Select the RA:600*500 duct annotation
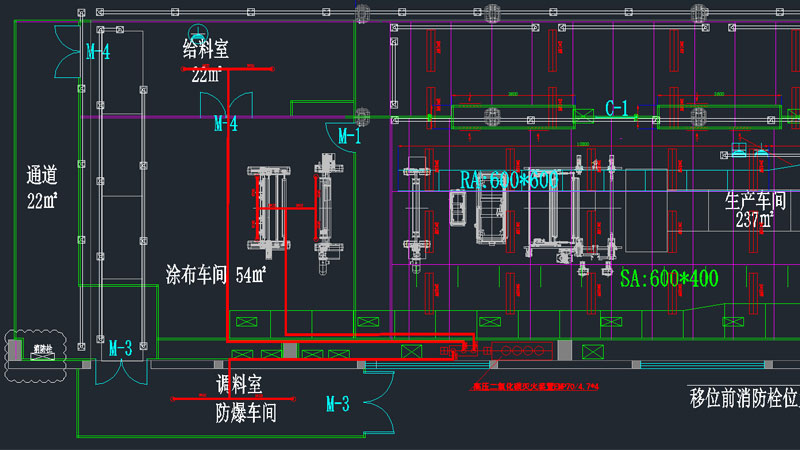 509,179
